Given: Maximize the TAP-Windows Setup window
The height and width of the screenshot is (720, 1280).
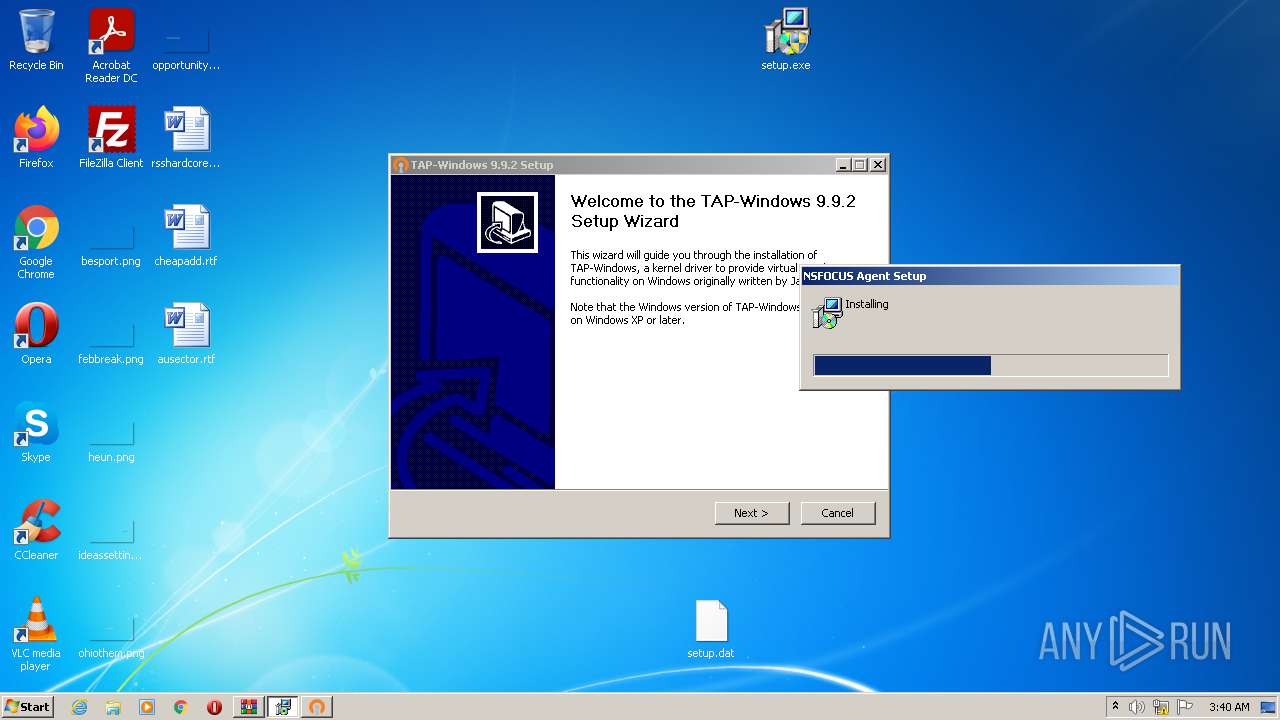Looking at the screenshot, I should pyautogui.click(x=859, y=165).
